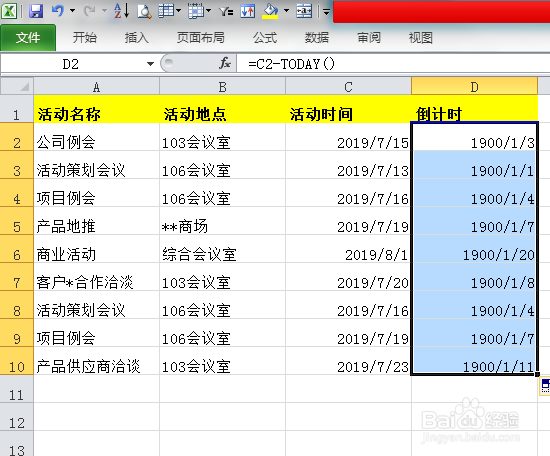The width and height of the screenshot is (550, 456).
Task: Switch to the 视图 tab
Action: tap(421, 38)
